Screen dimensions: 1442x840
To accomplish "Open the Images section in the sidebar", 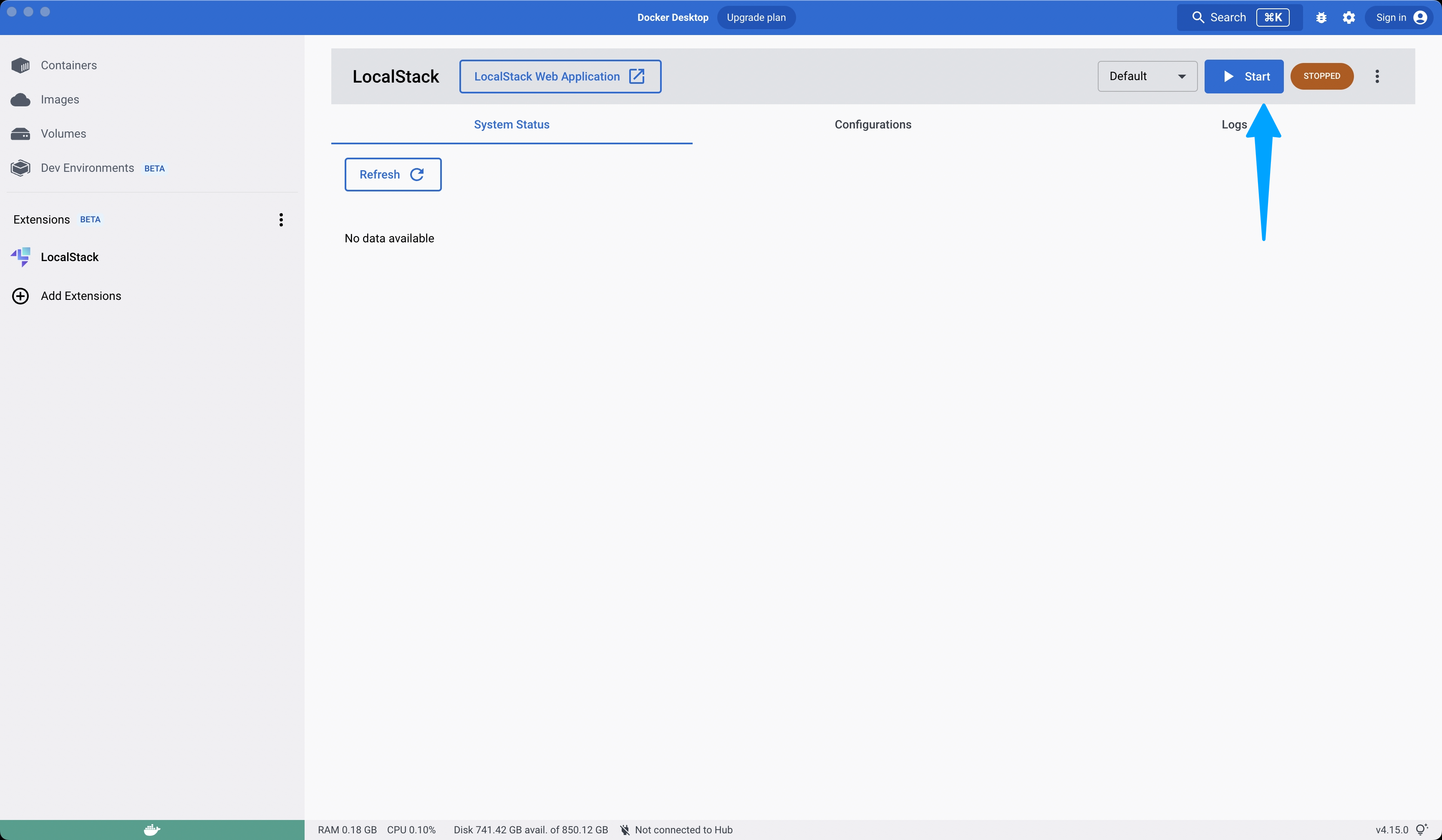I will (x=60, y=99).
